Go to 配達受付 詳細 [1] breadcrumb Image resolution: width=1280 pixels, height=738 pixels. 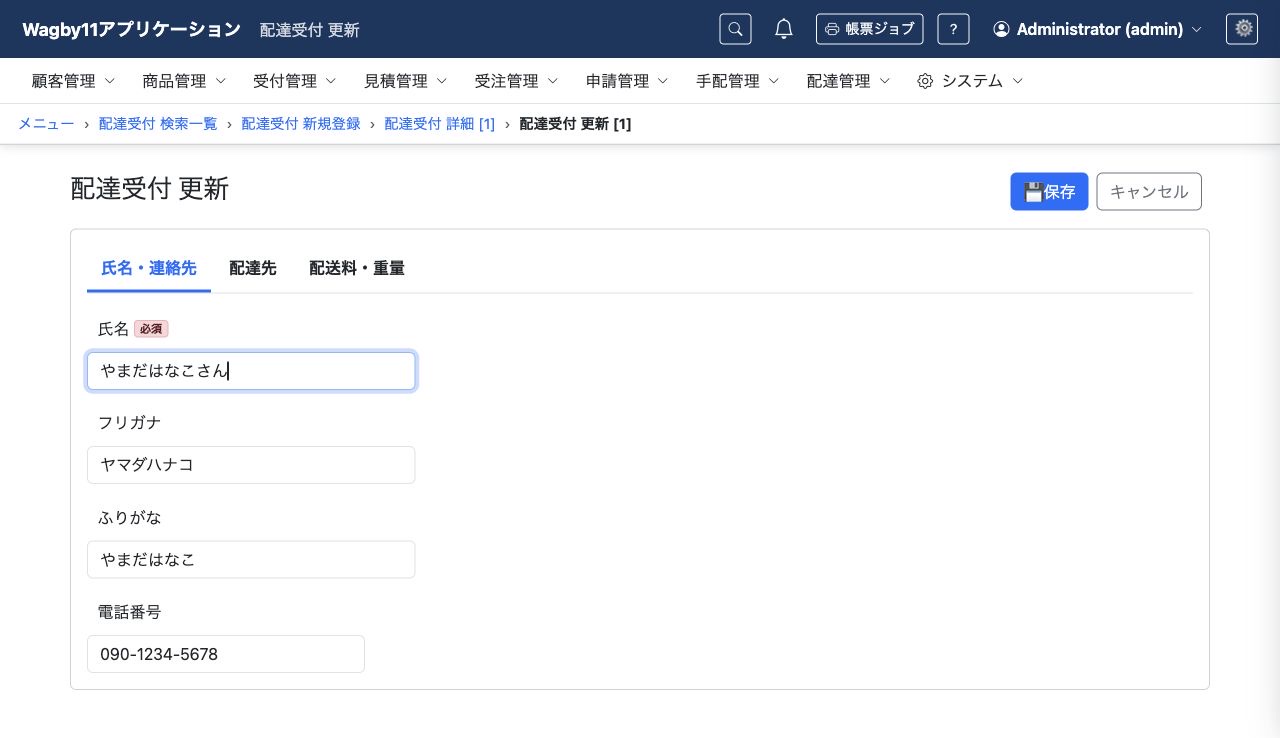coord(440,124)
